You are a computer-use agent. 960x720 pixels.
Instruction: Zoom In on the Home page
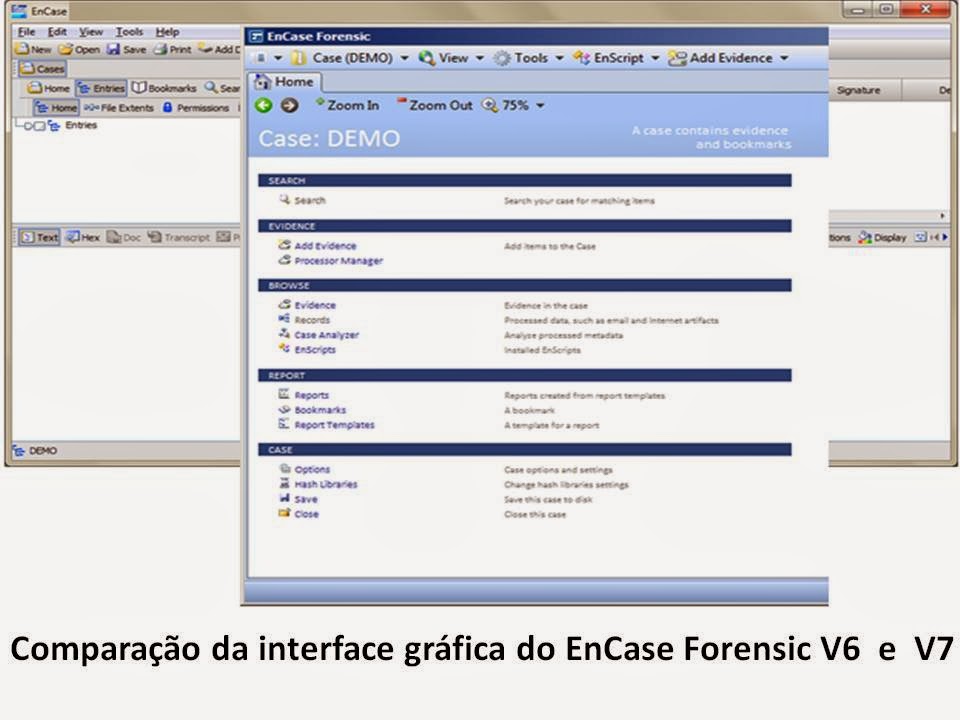pos(347,105)
